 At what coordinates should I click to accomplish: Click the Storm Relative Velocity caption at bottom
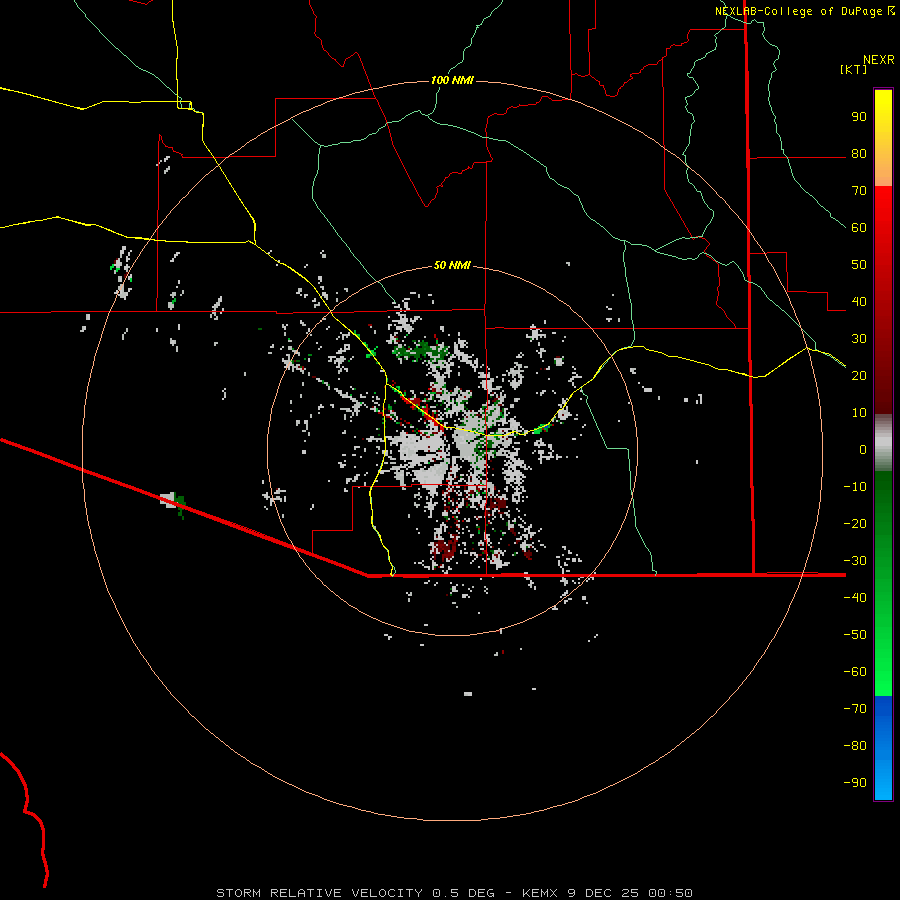point(454,893)
